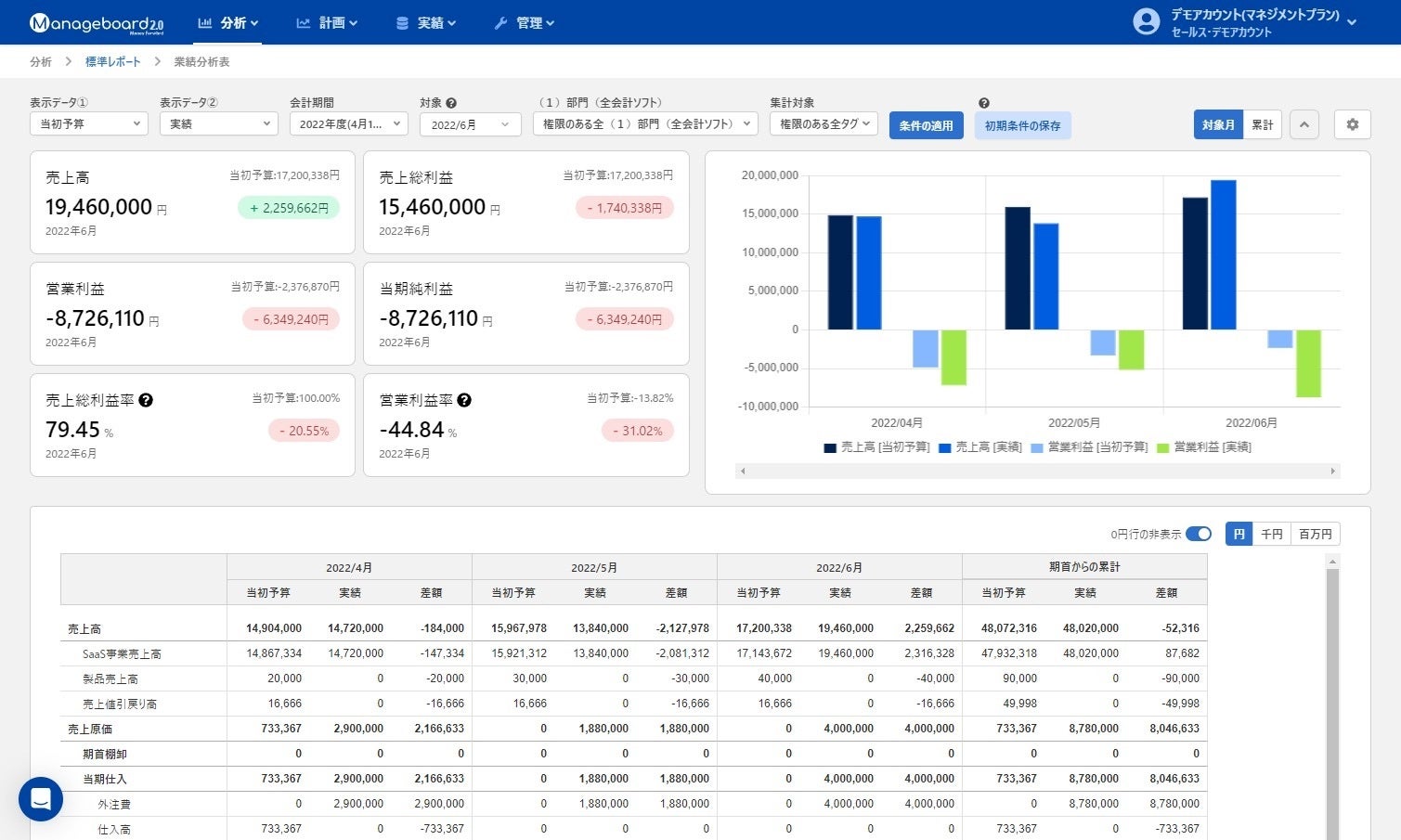Switch view to 累計
This screenshot has height=840, width=1401.
pyautogui.click(x=1262, y=124)
